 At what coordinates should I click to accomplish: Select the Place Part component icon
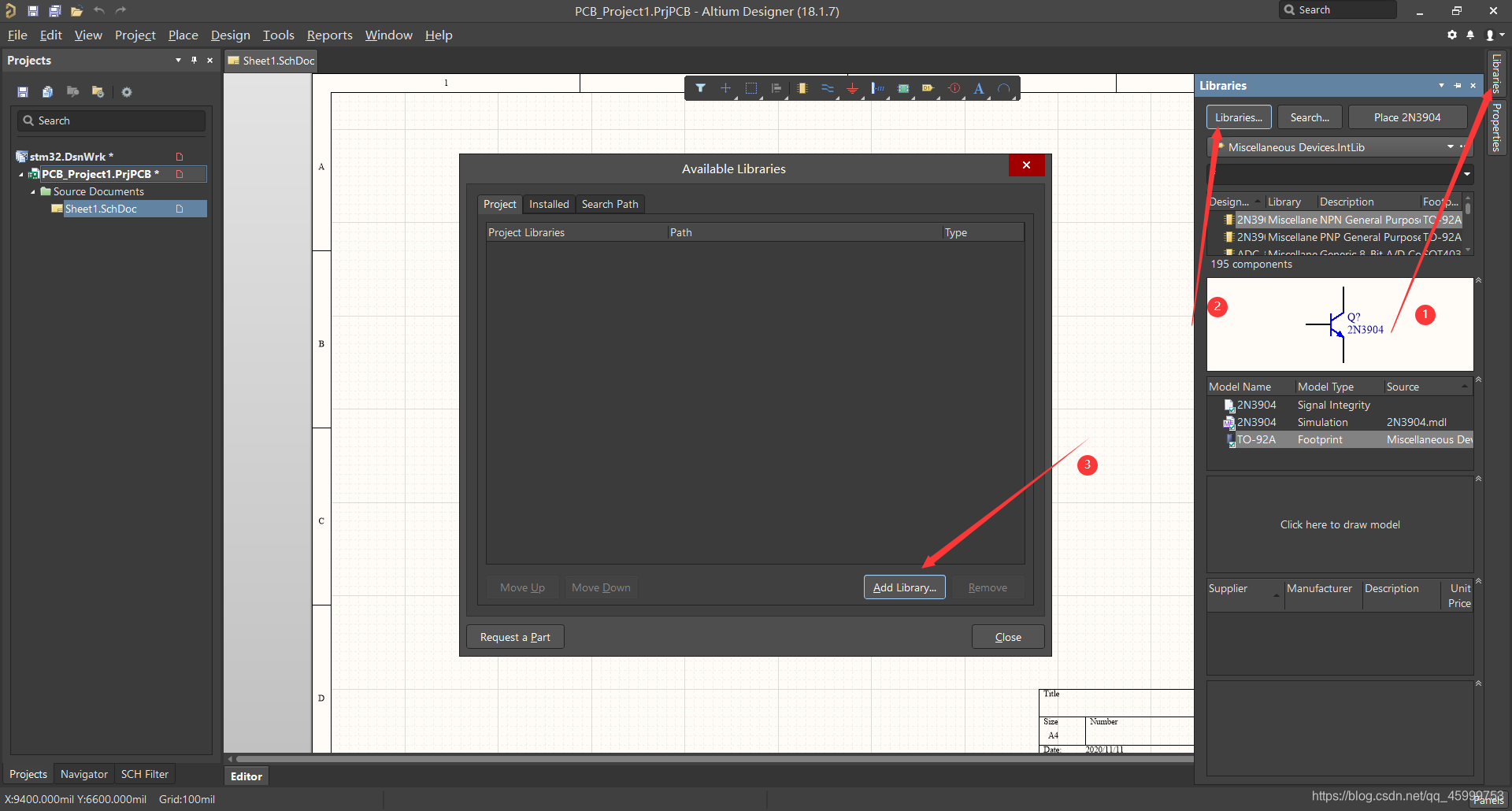pos(802,88)
